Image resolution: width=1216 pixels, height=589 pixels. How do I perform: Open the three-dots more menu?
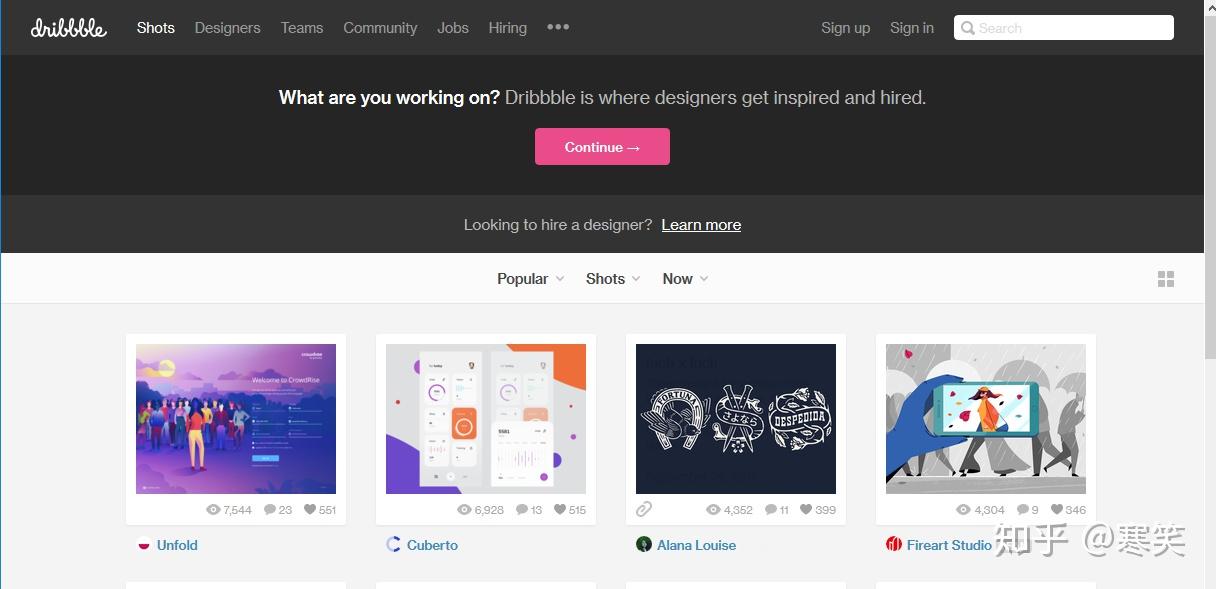[558, 27]
